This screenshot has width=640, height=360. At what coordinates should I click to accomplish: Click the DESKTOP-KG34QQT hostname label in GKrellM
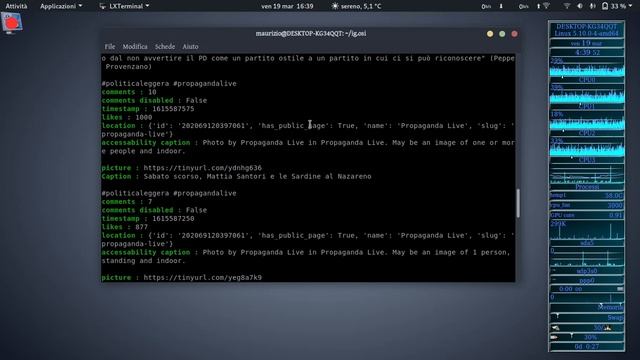pos(587,27)
